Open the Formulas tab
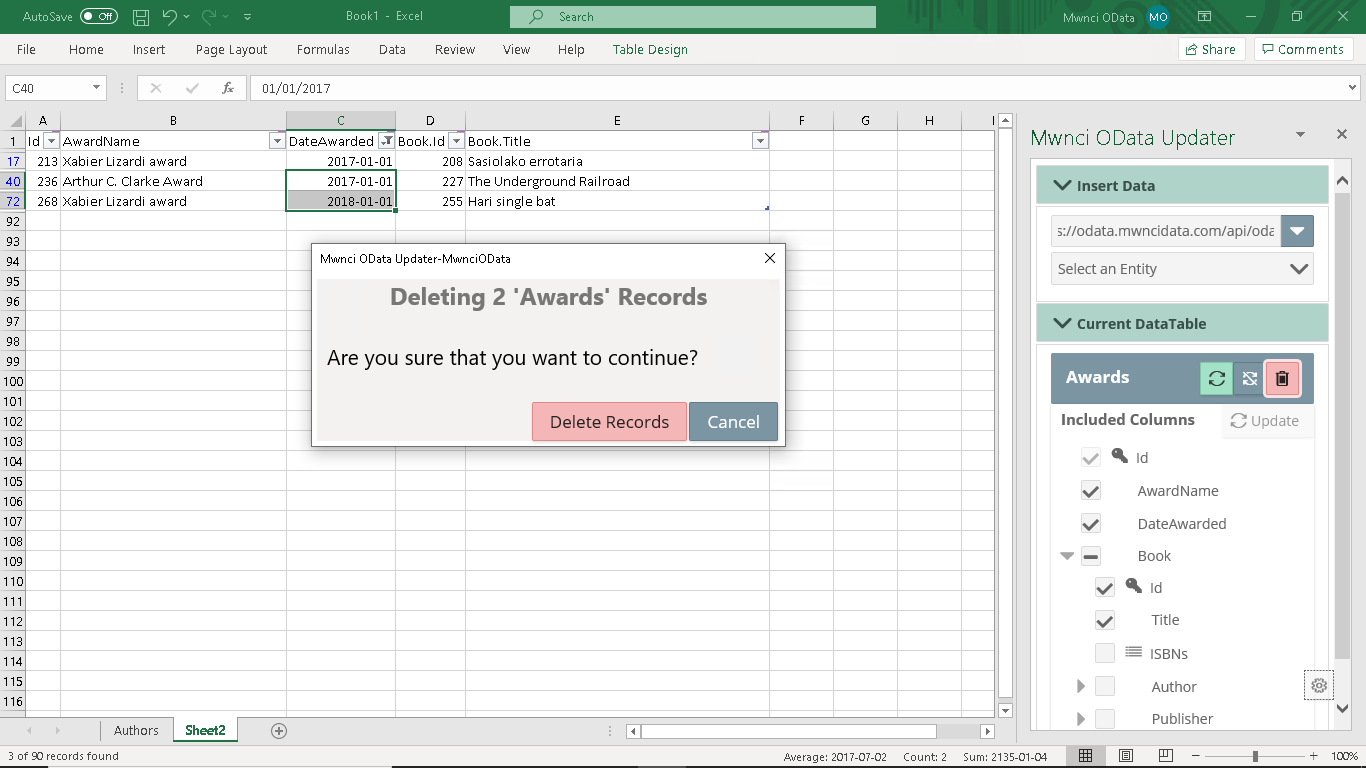1366x768 pixels. pos(323,49)
